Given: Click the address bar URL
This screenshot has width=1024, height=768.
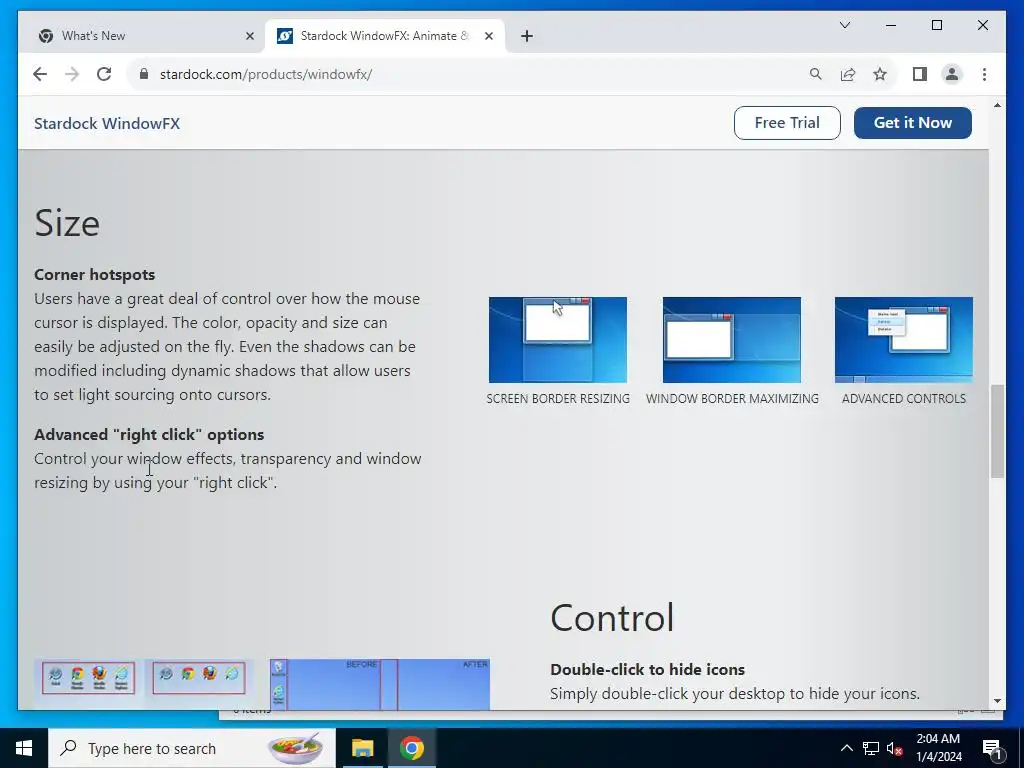Looking at the screenshot, I should 266,74.
